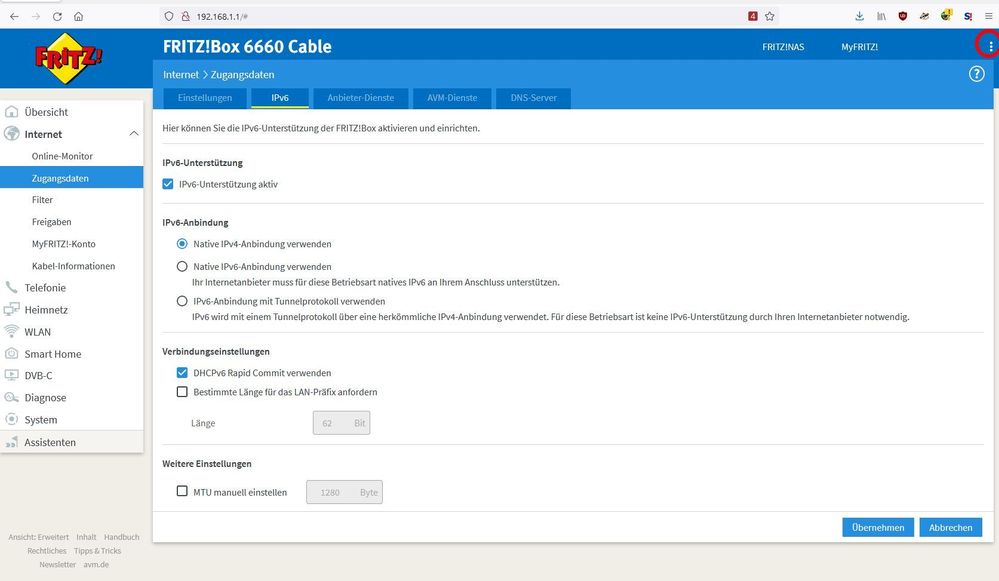Select Native IPv6-Anbindung verwenden
Image resolution: width=999 pixels, height=581 pixels.
pyautogui.click(x=182, y=266)
